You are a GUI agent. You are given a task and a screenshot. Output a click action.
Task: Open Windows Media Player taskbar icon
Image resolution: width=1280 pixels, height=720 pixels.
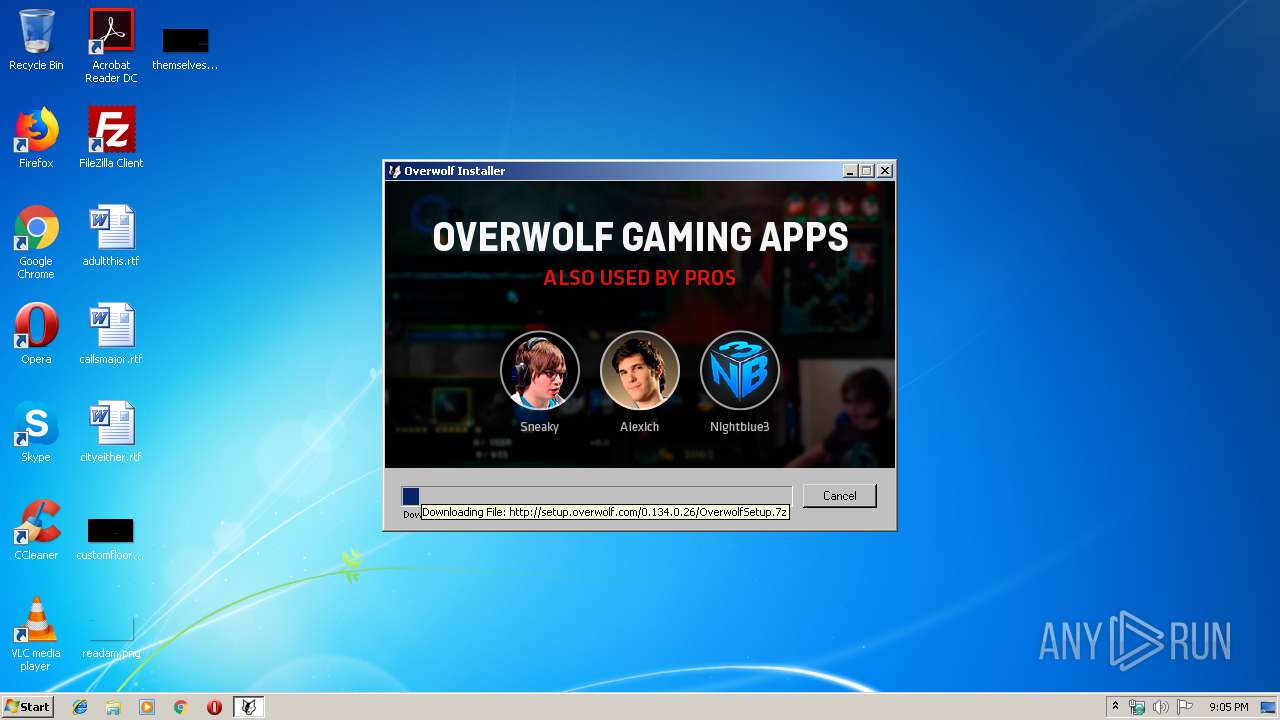point(147,707)
